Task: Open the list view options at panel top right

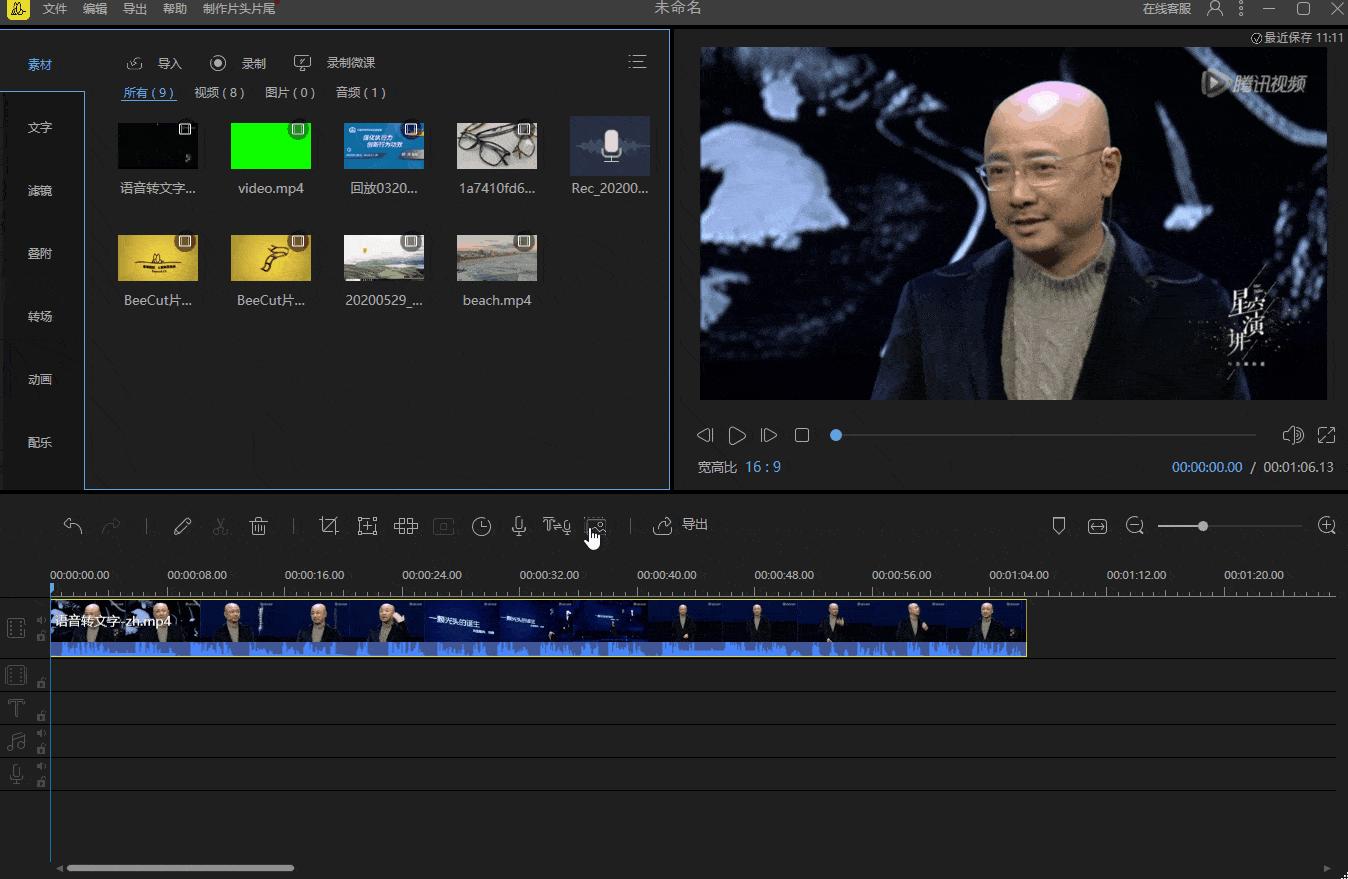Action: [637, 62]
